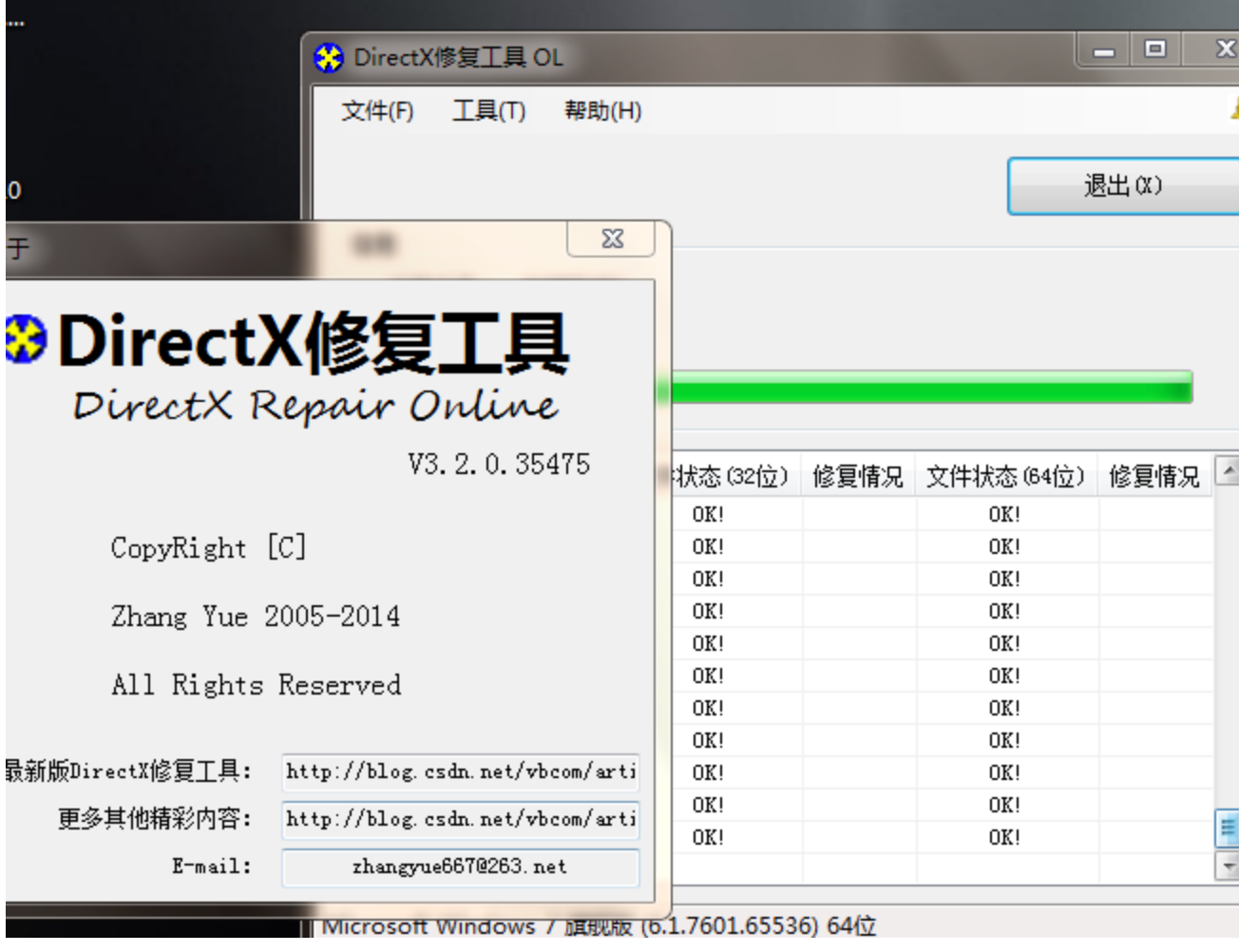Click 'DirectX Repair Online' subtitle
The height and width of the screenshot is (952, 1239).
(315, 406)
